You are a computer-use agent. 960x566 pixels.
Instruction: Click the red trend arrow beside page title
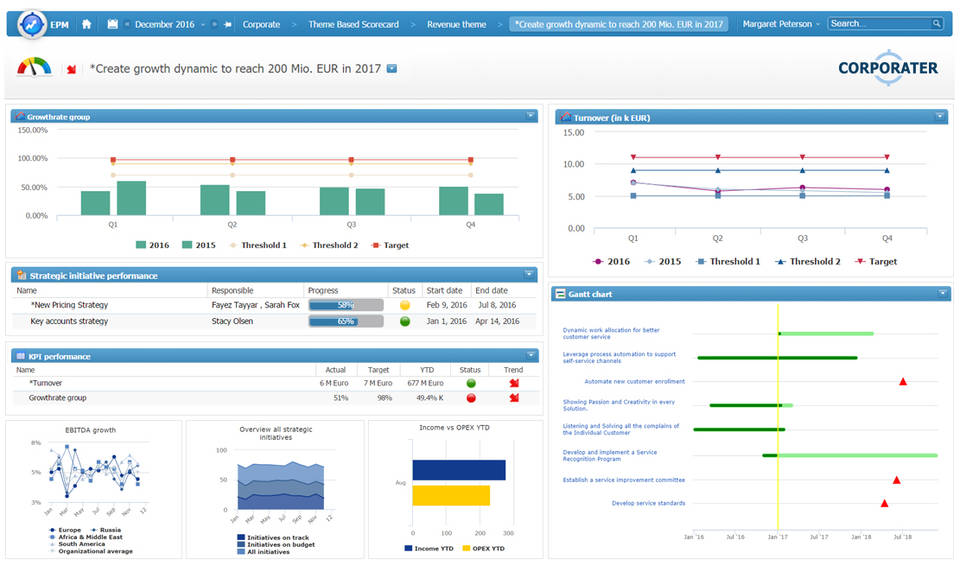point(71,70)
